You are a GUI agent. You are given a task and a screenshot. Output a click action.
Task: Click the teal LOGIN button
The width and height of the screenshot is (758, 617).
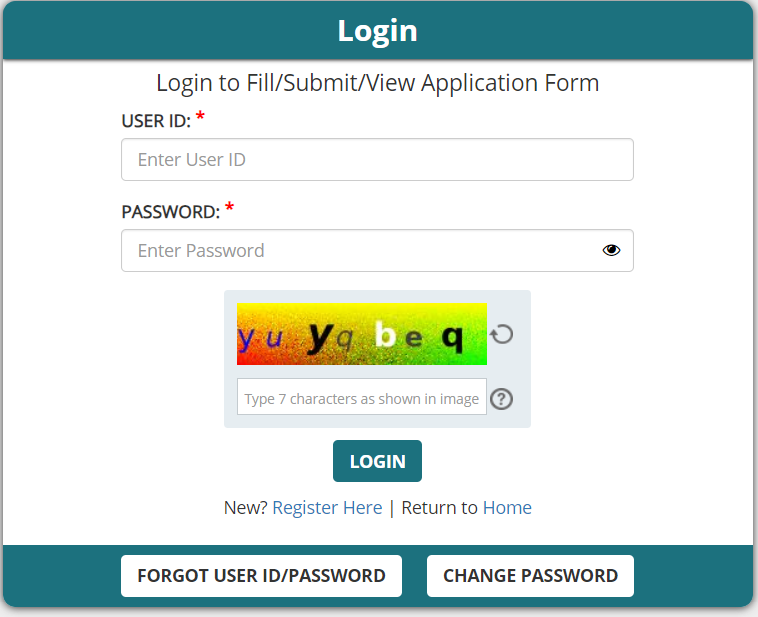tap(377, 461)
